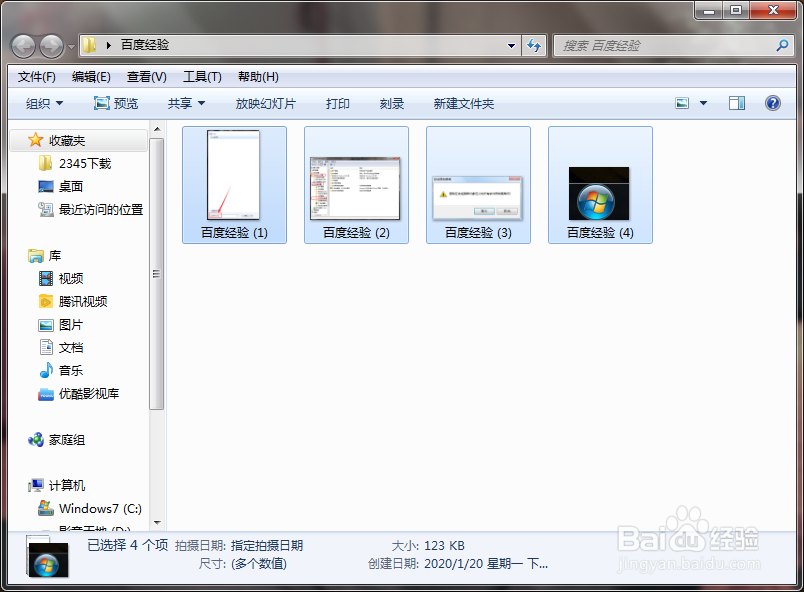This screenshot has width=804, height=592.
Task: Open the 帮助(H) menu
Action: pyautogui.click(x=258, y=77)
